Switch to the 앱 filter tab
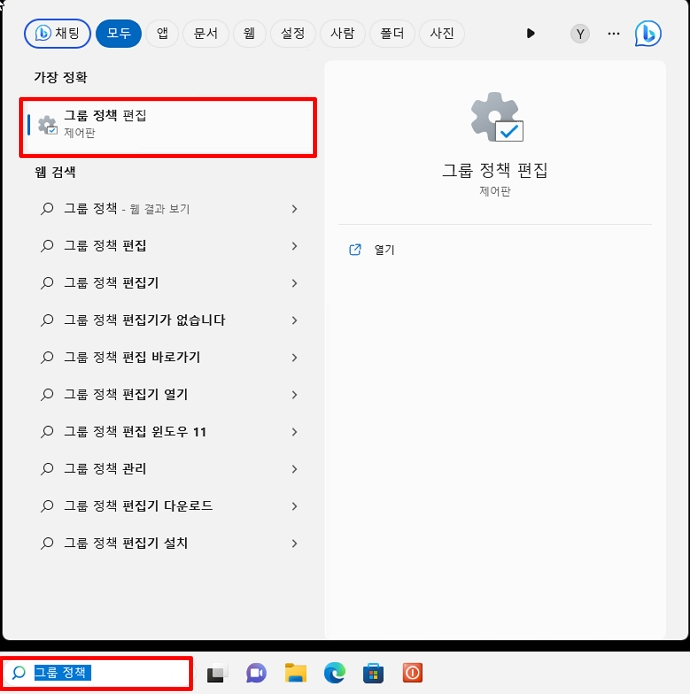 point(162,34)
